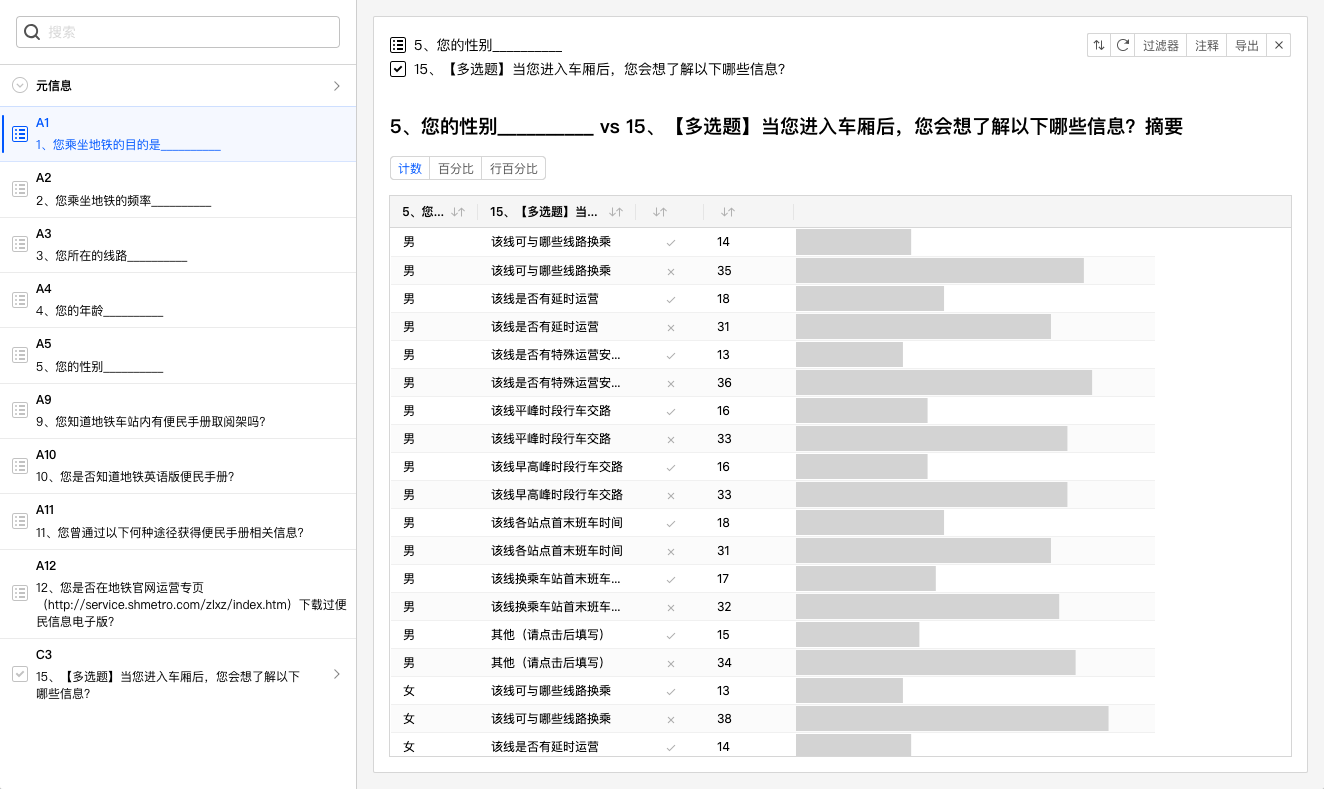Collapse the 元信息 section circle icon

click(x=20, y=86)
